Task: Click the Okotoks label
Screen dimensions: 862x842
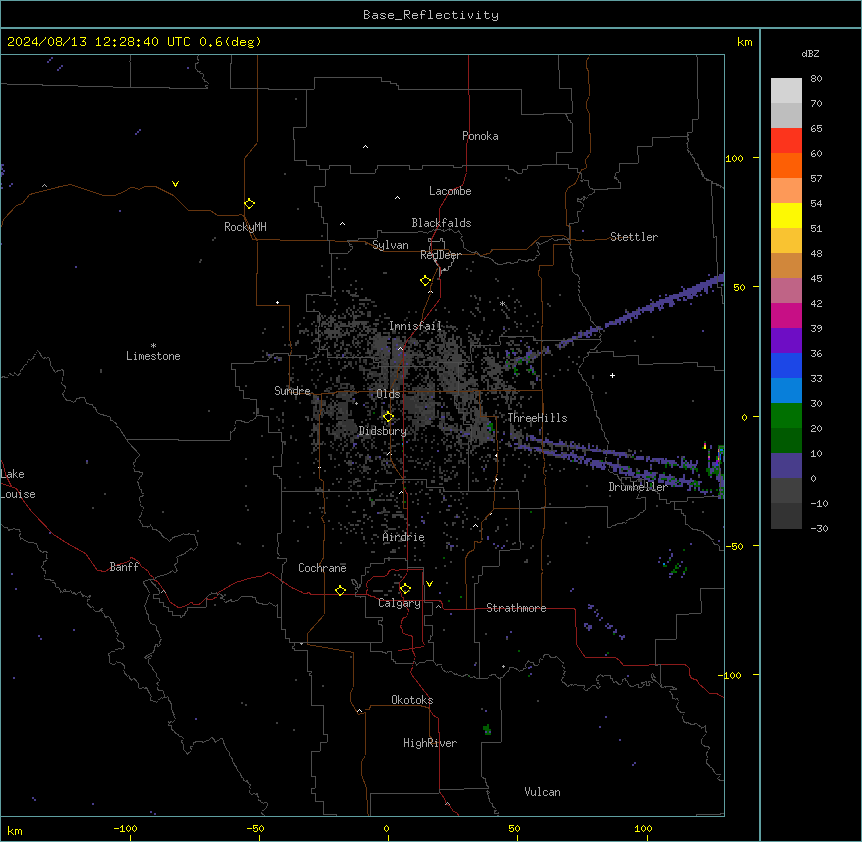Action: [x=412, y=700]
